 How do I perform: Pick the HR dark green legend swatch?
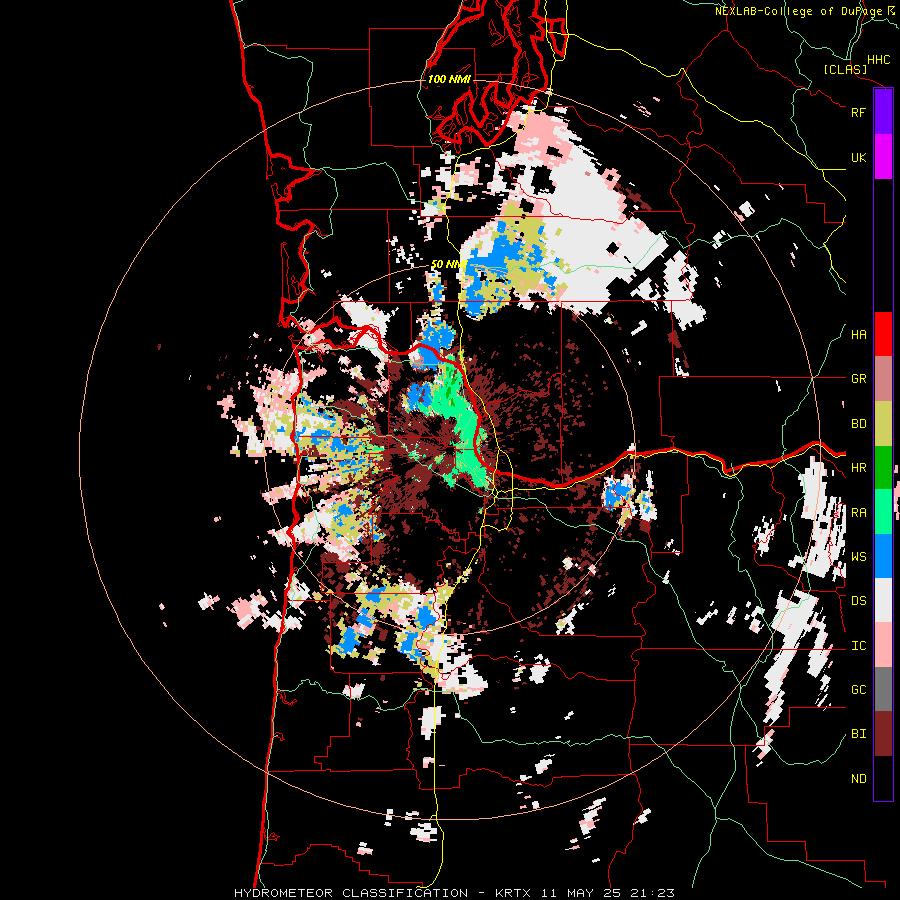coord(883,468)
